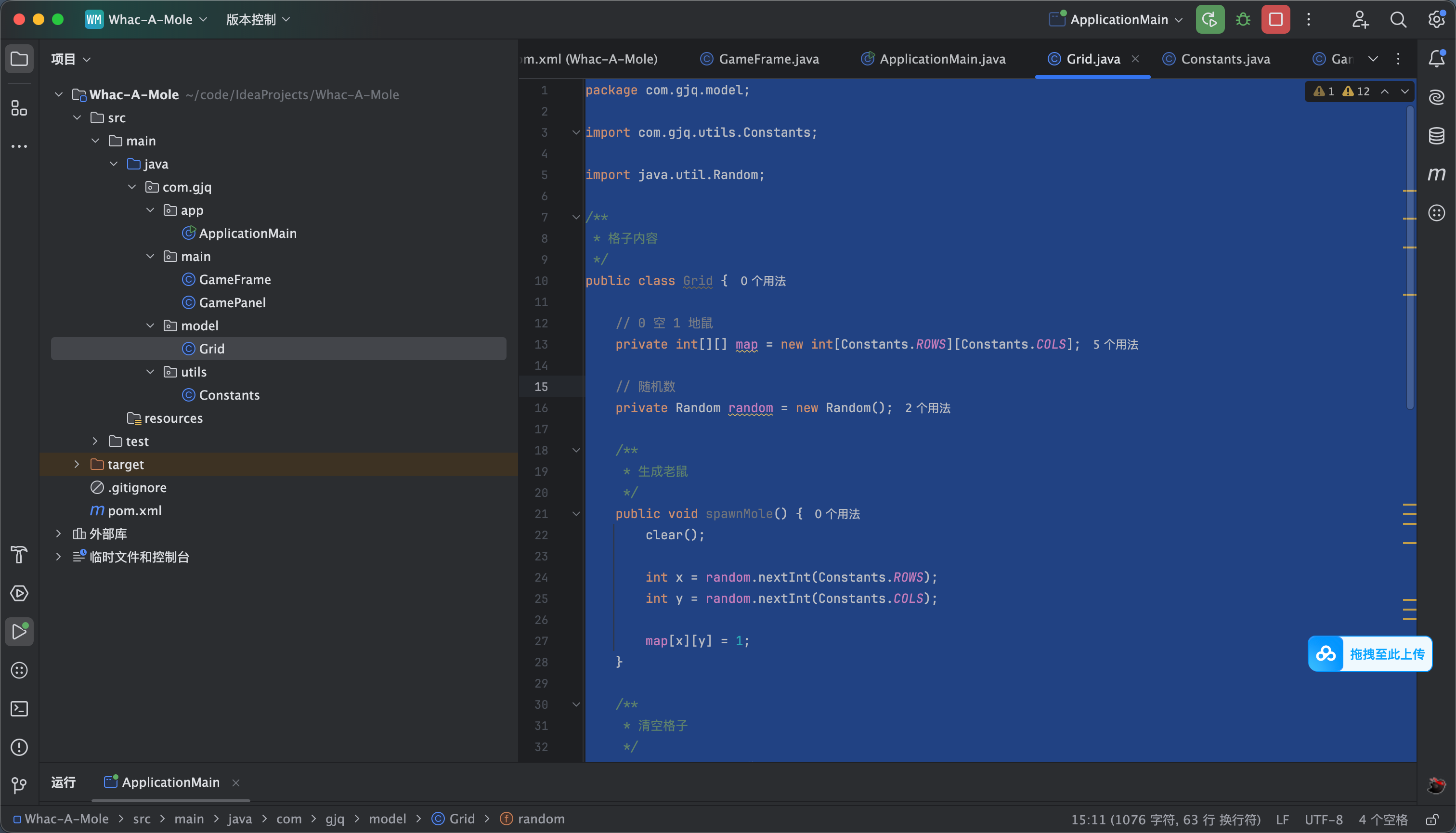Toggle the Run tool window button

19,632
